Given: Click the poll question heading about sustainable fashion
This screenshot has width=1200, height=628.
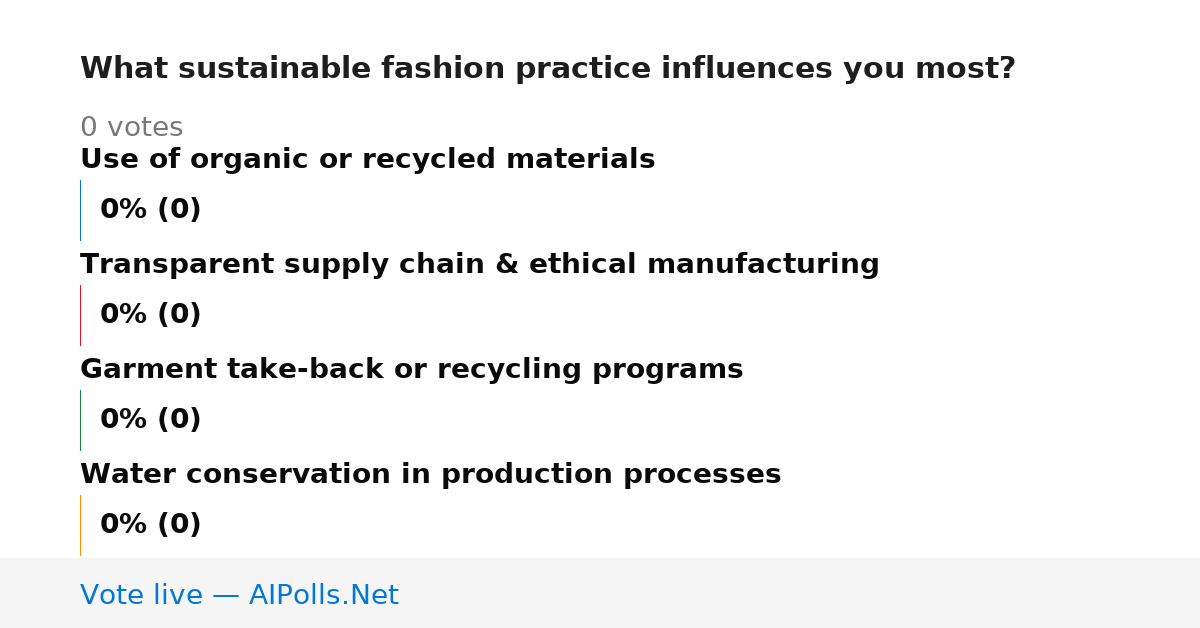Looking at the screenshot, I should (548, 69).
